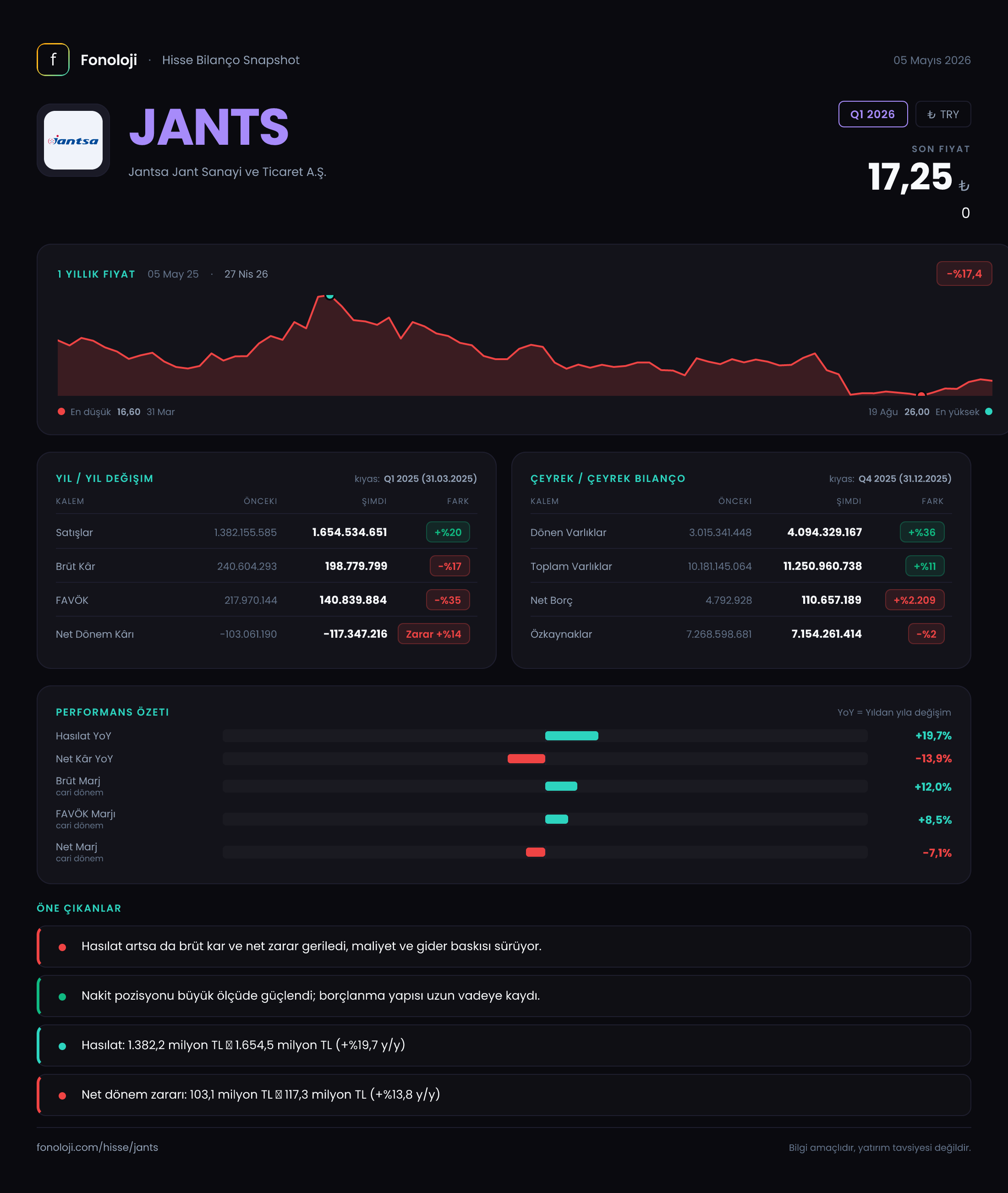Click the Brüt Kâr -%17 badge
The image size is (1008, 1193).
point(450,566)
